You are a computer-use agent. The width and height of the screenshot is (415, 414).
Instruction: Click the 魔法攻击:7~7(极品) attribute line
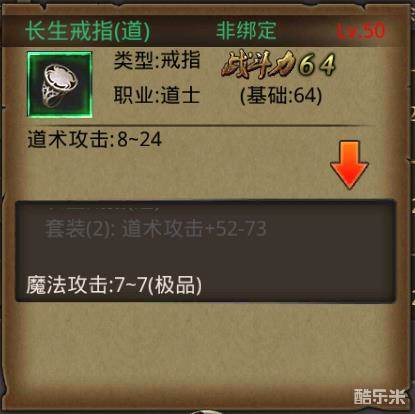(114, 285)
